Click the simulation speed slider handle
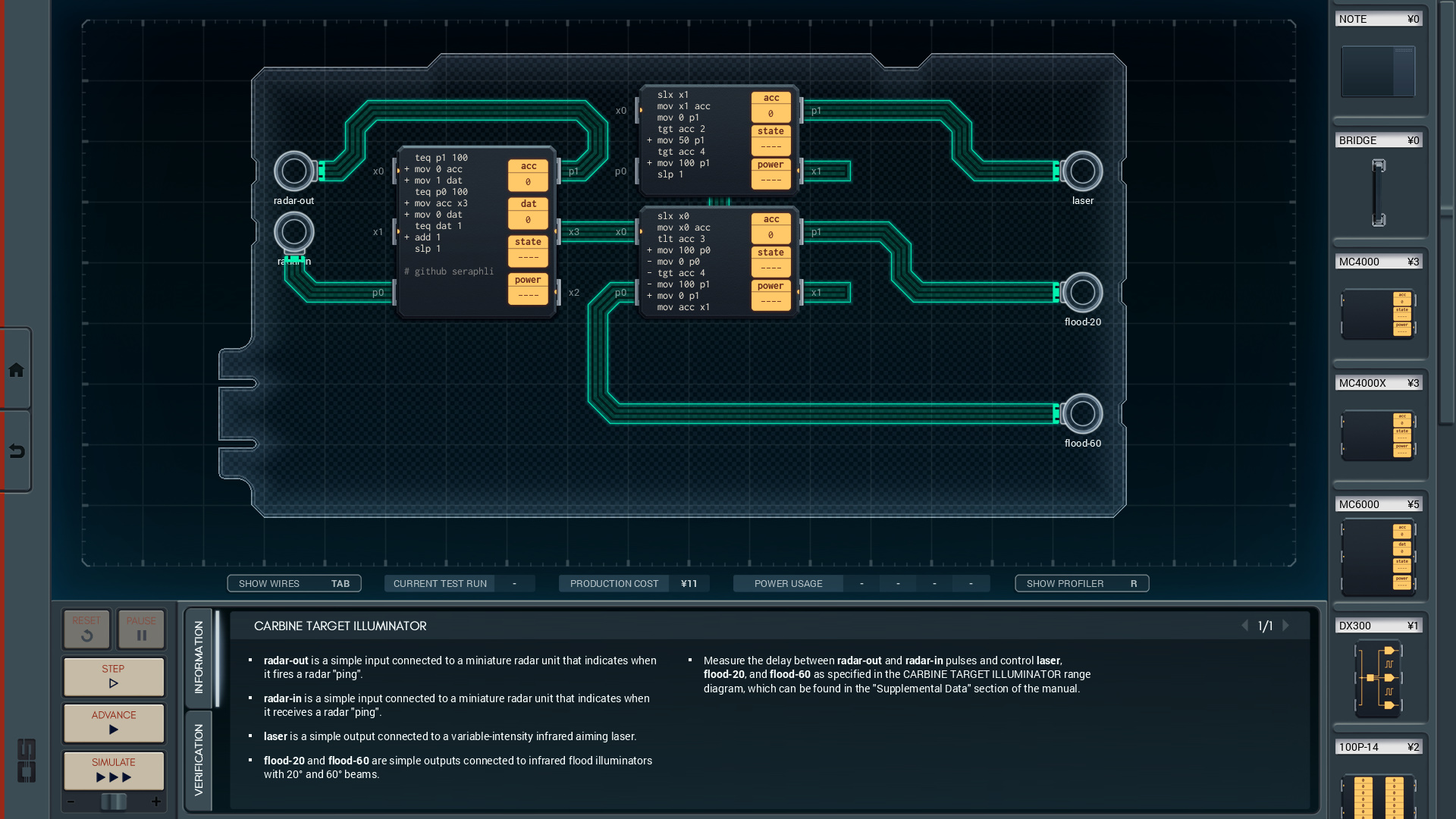Viewport: 1456px width, 819px height. (114, 802)
